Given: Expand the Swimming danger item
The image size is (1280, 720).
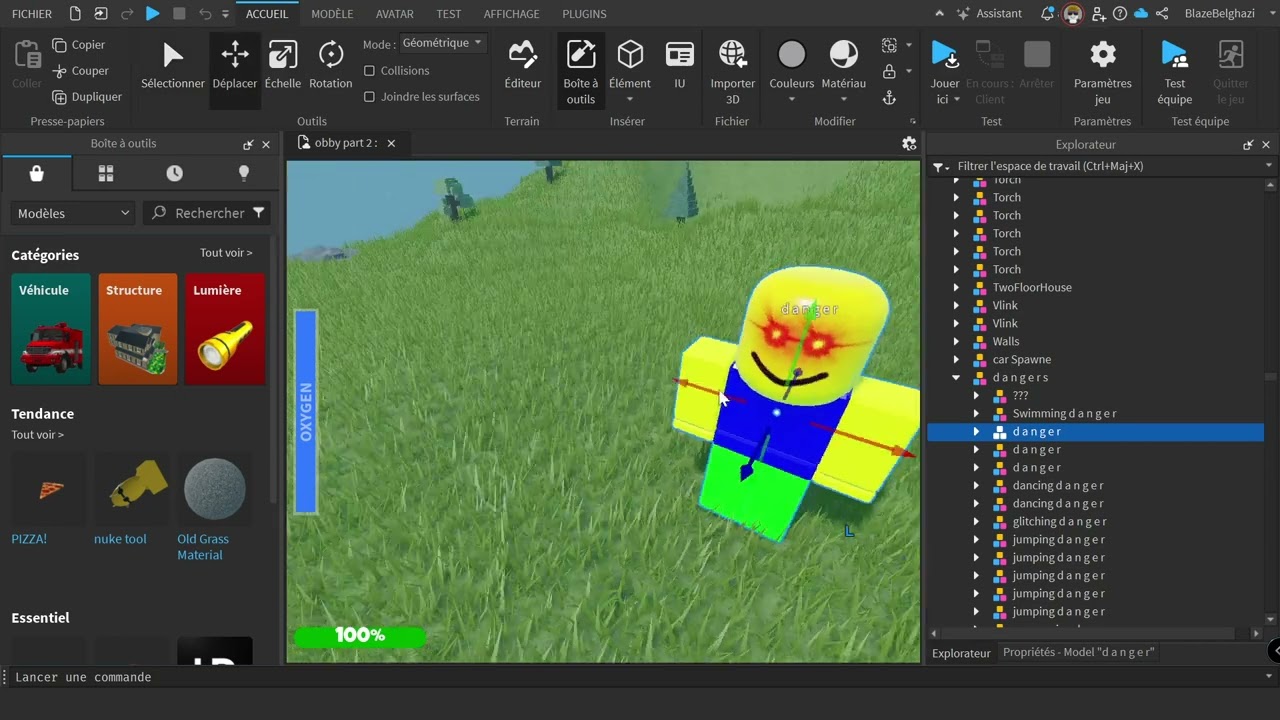Looking at the screenshot, I should pyautogui.click(x=976, y=414).
